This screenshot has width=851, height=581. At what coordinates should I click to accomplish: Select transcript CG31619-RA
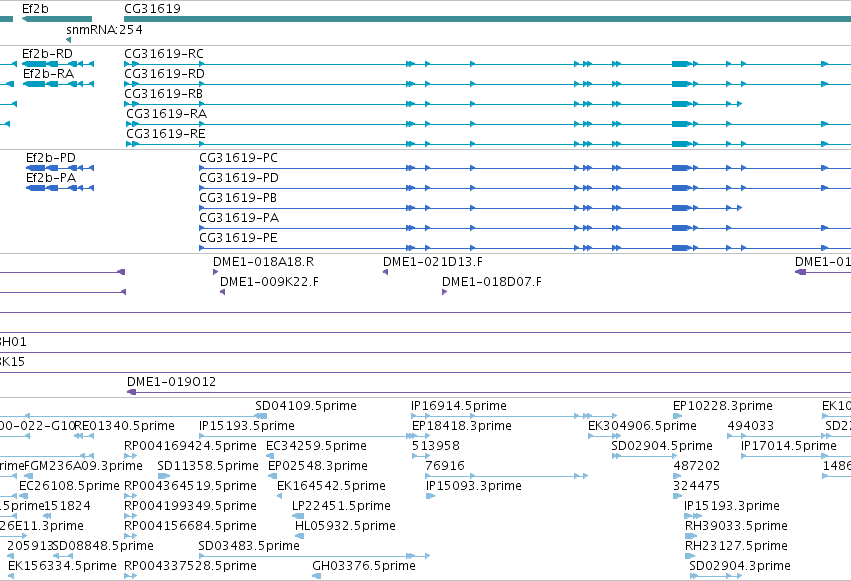pyautogui.click(x=167, y=114)
